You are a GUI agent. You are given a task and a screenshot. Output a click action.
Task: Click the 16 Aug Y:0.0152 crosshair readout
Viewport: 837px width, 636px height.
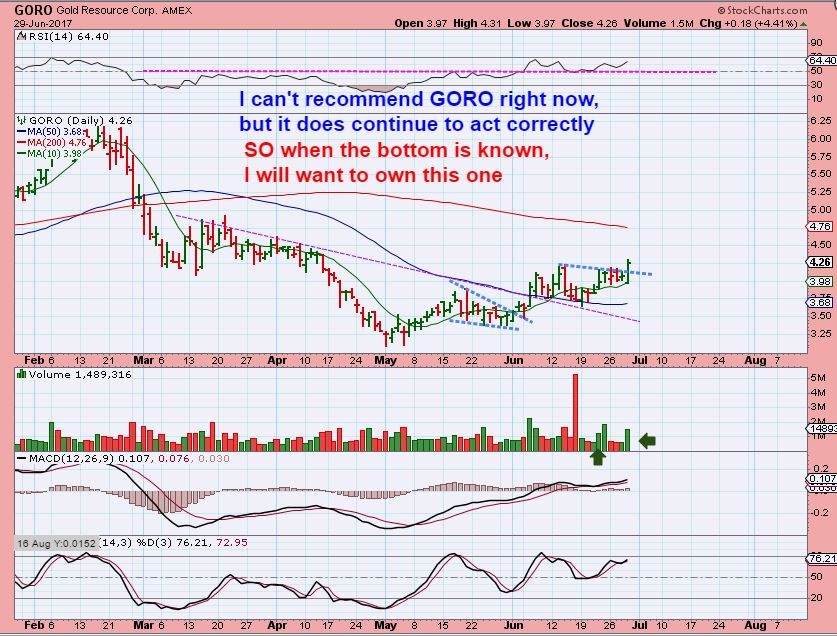(x=56, y=544)
